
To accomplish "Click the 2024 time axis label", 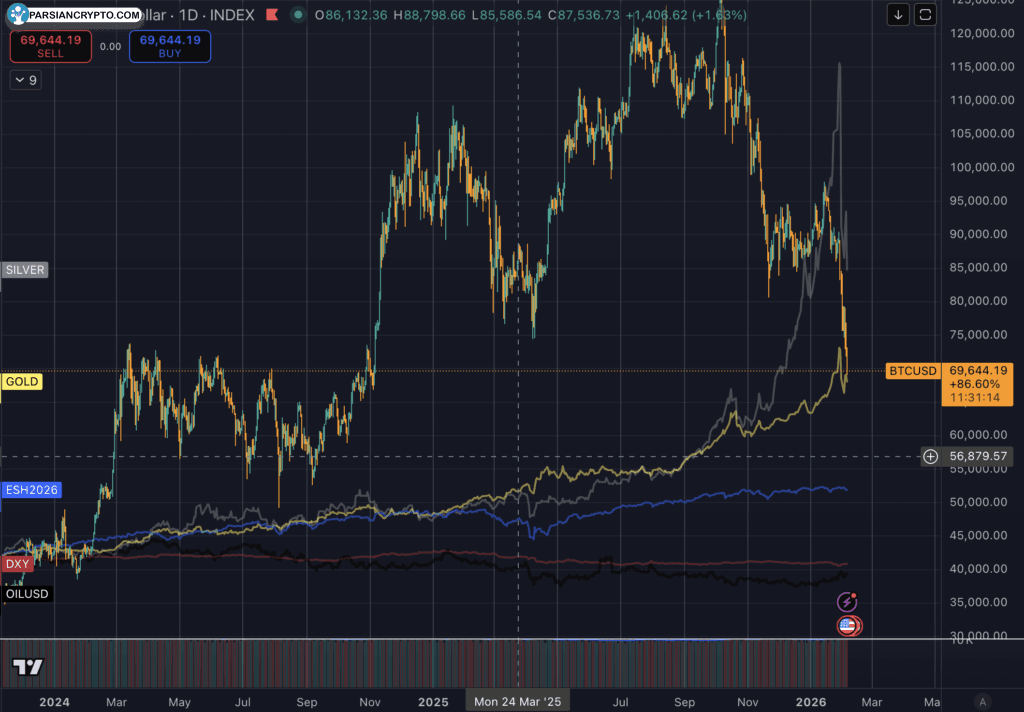I will [54, 702].
